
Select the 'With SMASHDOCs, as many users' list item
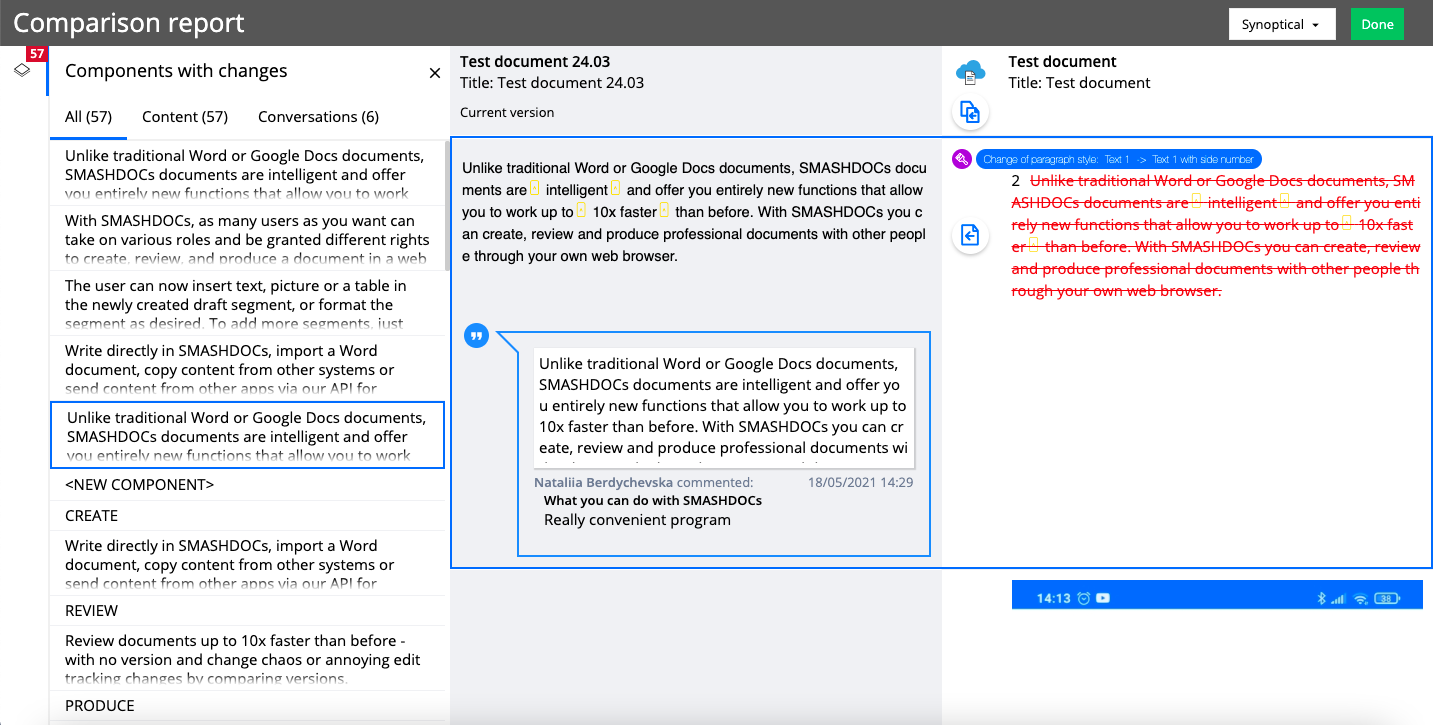click(x=247, y=240)
